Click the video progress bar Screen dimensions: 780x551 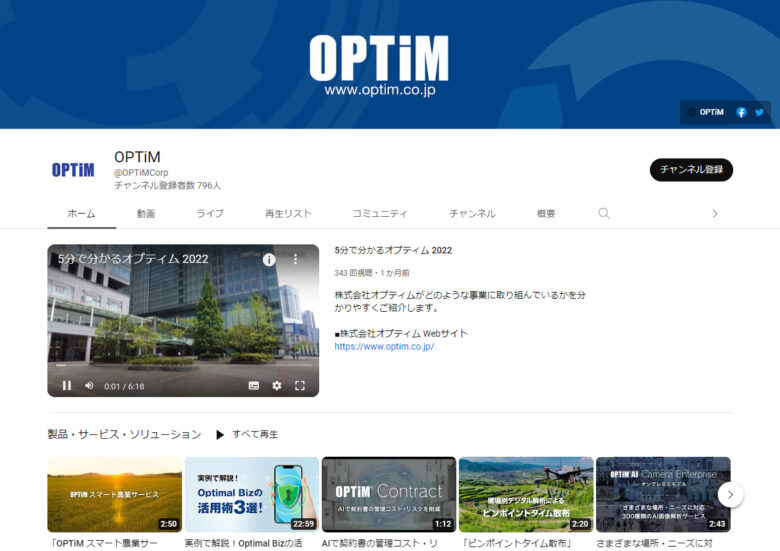183,365
